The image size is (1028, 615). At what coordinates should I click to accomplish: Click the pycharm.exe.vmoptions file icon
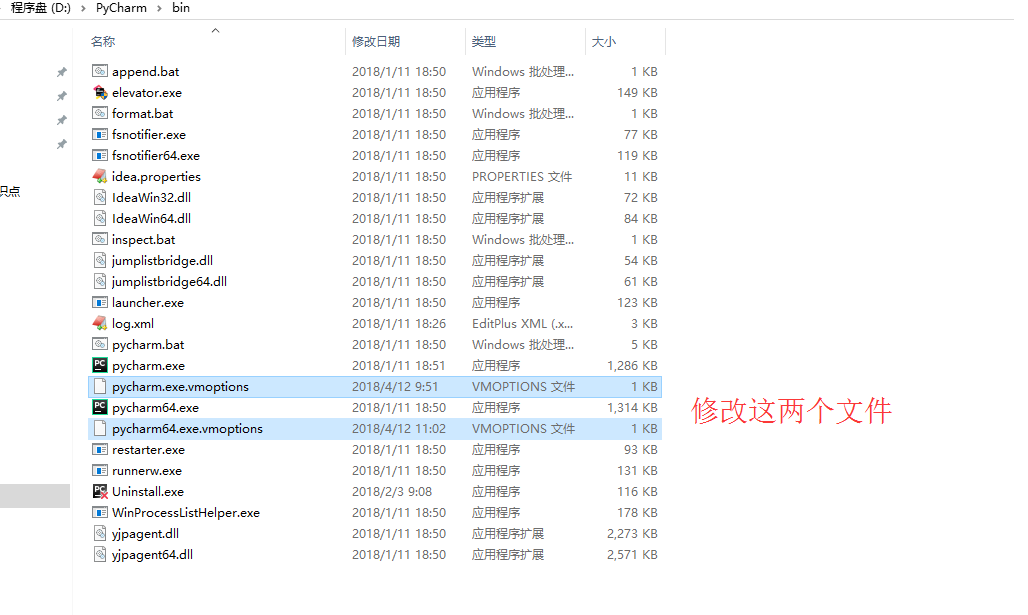(100, 386)
